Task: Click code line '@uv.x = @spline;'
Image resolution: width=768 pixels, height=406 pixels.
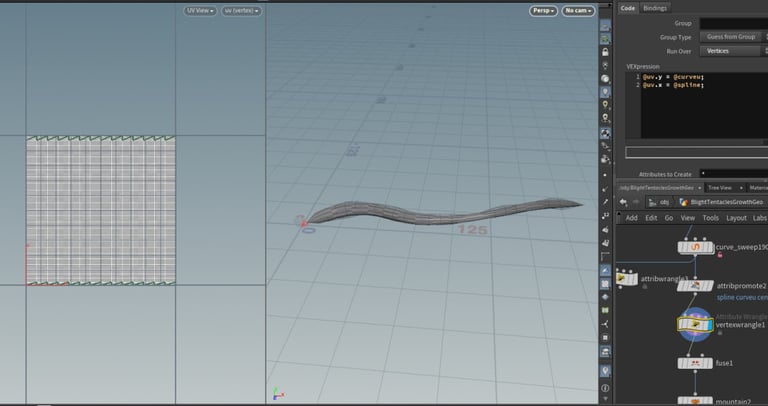Action: click(x=673, y=85)
